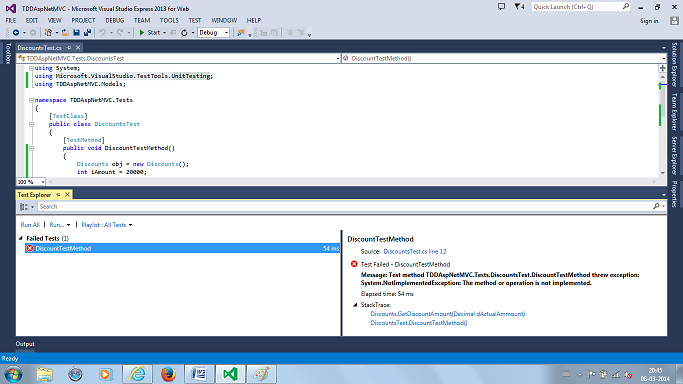Image resolution: width=683 pixels, height=384 pixels.
Task: Pin the DiscountsTest.cs tab
Action: click(69, 48)
